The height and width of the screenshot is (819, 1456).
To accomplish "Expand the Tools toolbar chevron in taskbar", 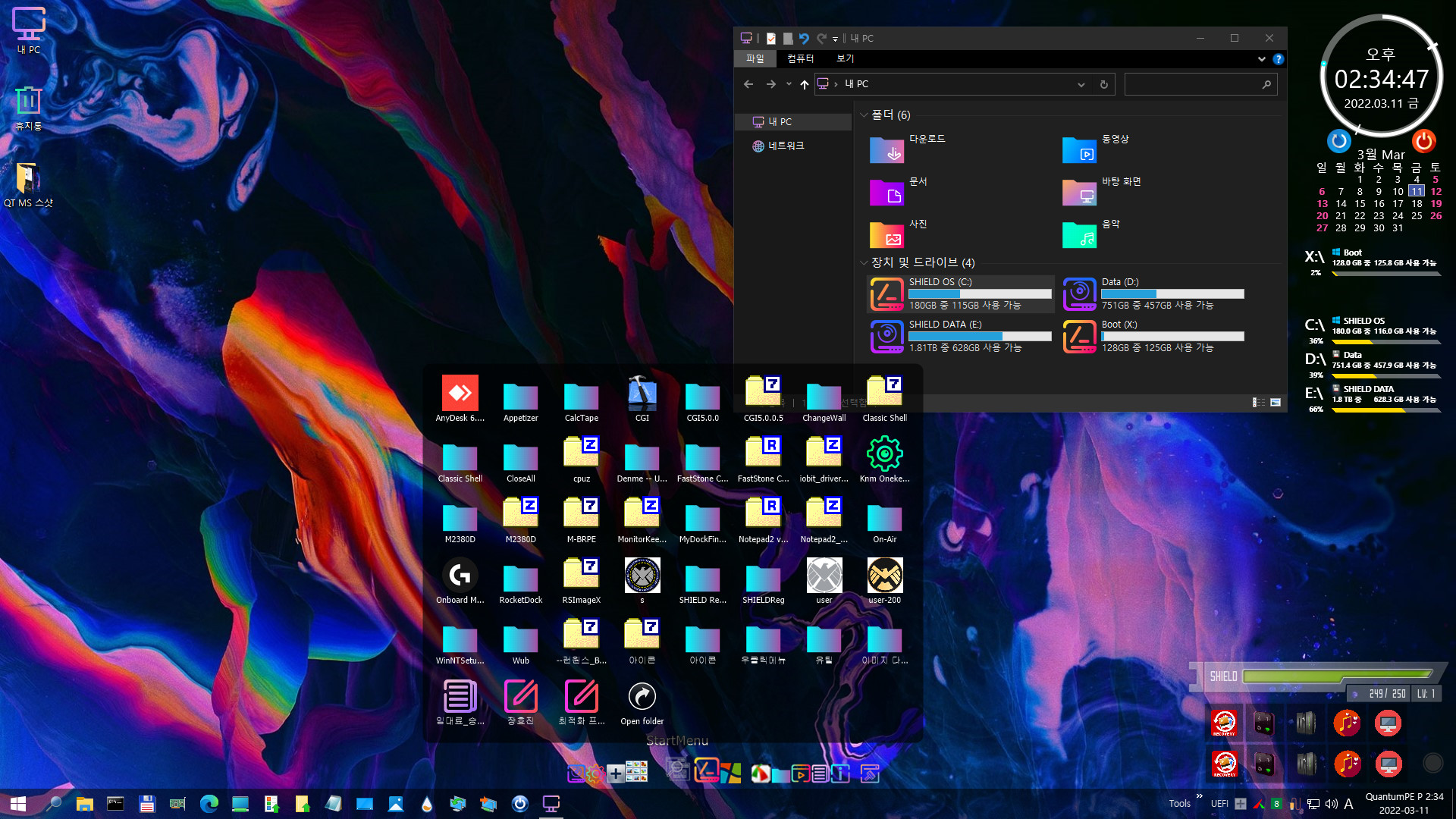I will (x=1199, y=796).
